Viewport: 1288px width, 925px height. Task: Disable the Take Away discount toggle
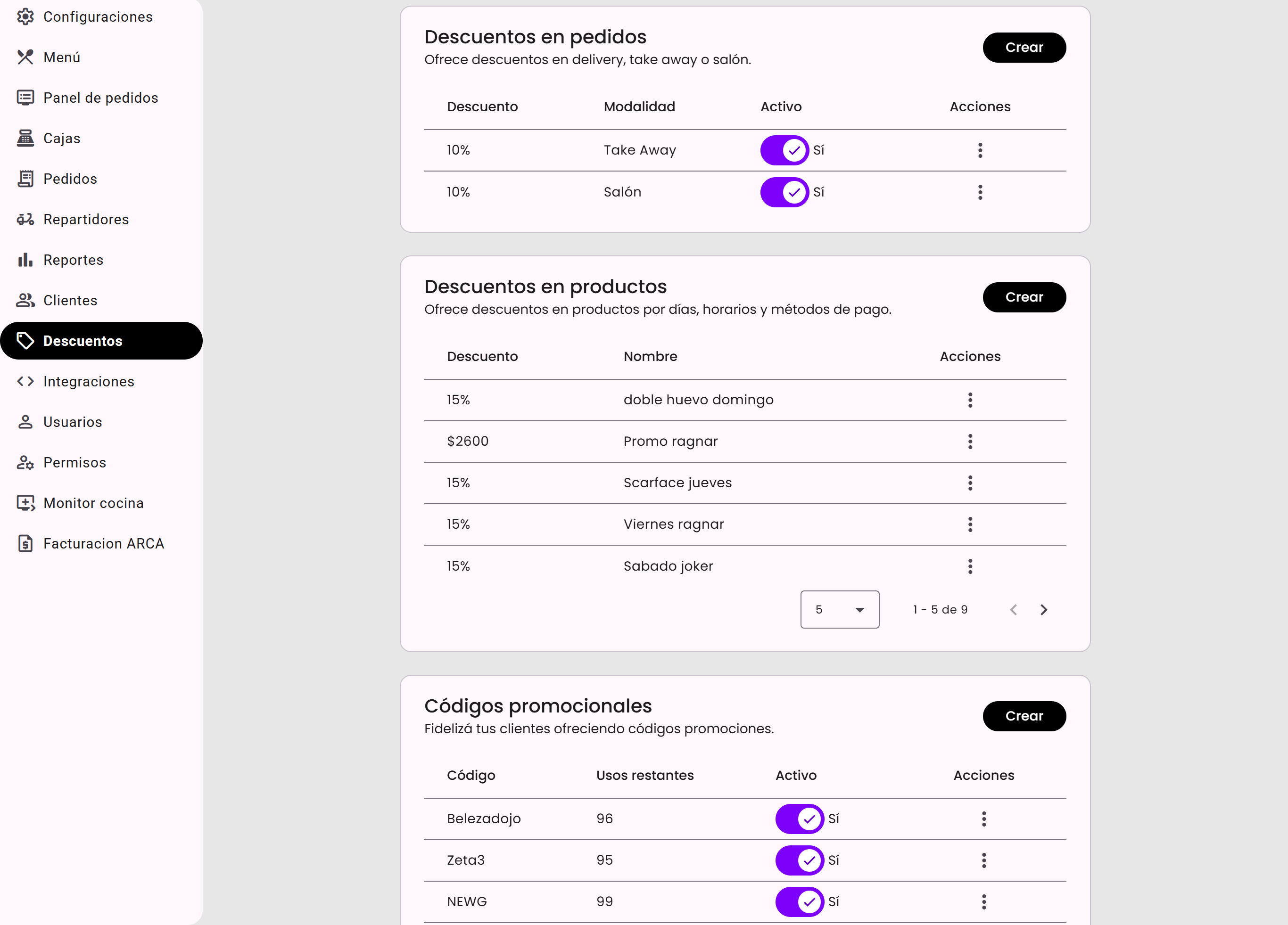coord(784,150)
